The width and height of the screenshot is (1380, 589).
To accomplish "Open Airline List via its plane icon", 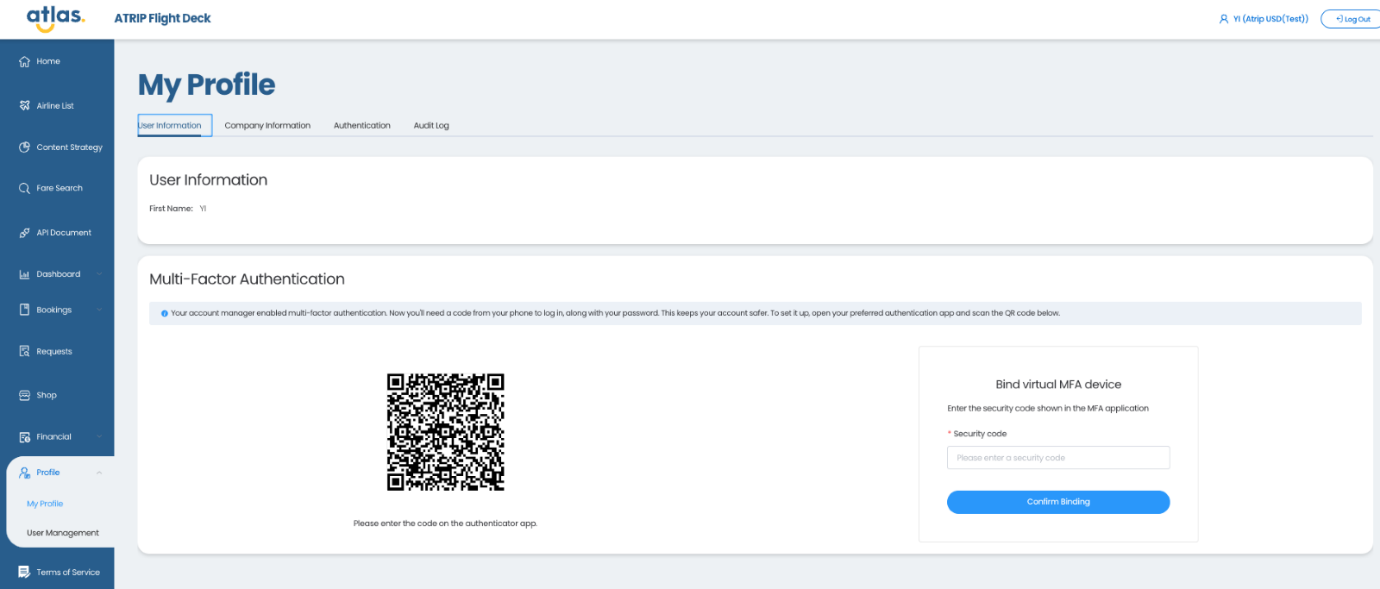I will coord(25,106).
